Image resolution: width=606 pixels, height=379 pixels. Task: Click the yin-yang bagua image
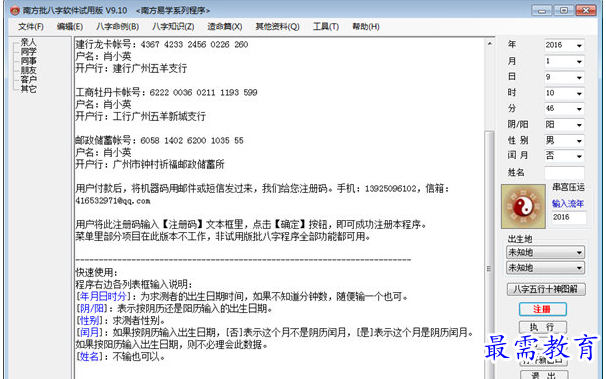coord(523,206)
